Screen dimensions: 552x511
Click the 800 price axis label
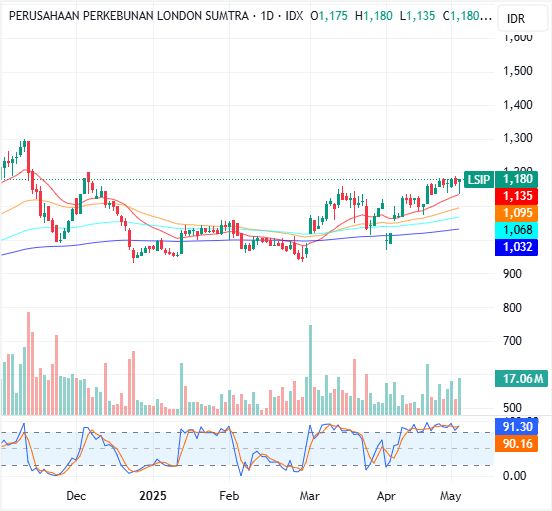[x=512, y=308]
